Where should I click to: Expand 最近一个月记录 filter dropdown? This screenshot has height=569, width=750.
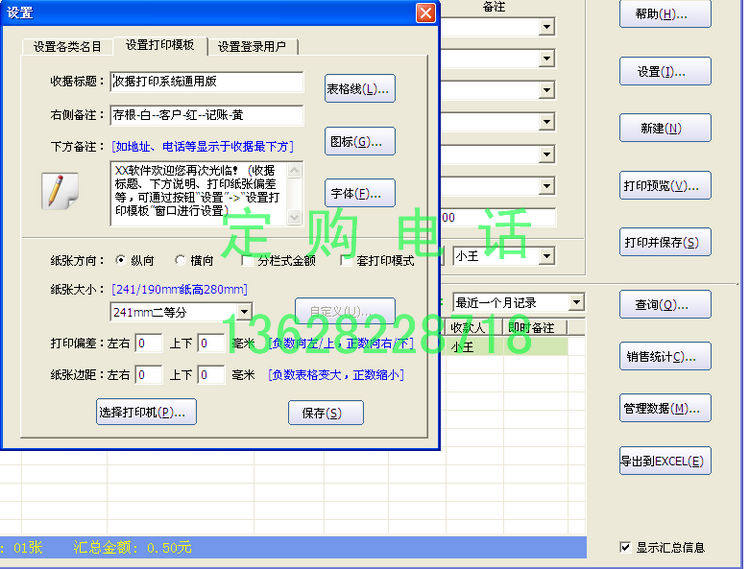577,302
